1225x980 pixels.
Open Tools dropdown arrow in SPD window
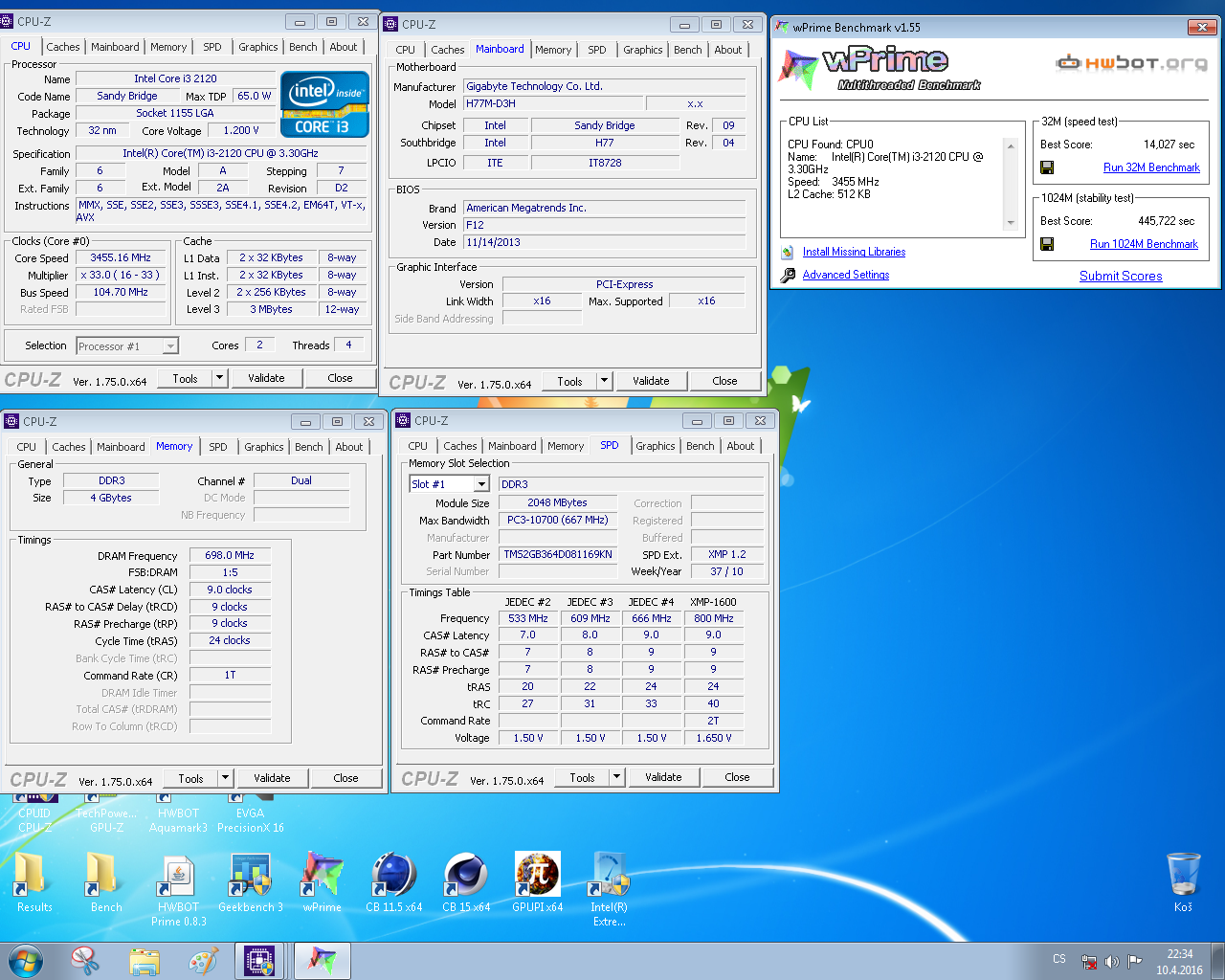(616, 777)
